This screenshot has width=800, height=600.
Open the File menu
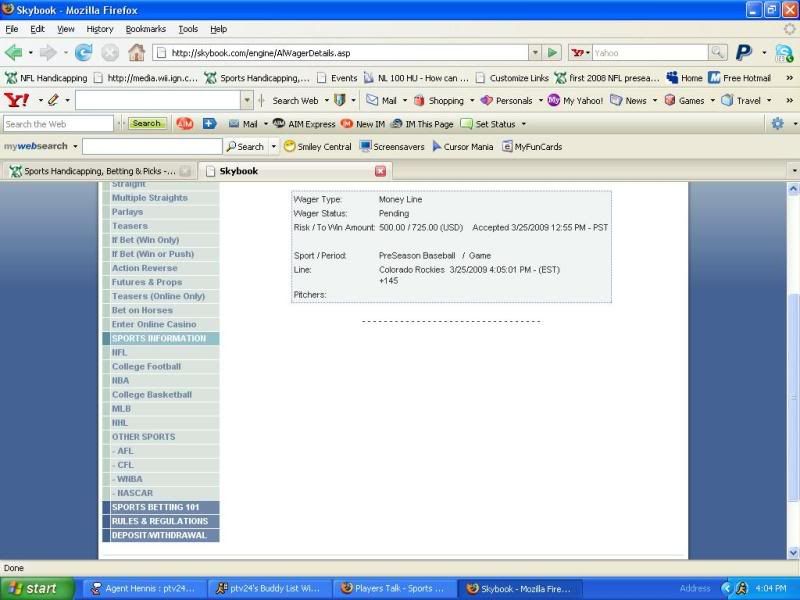click(x=11, y=29)
